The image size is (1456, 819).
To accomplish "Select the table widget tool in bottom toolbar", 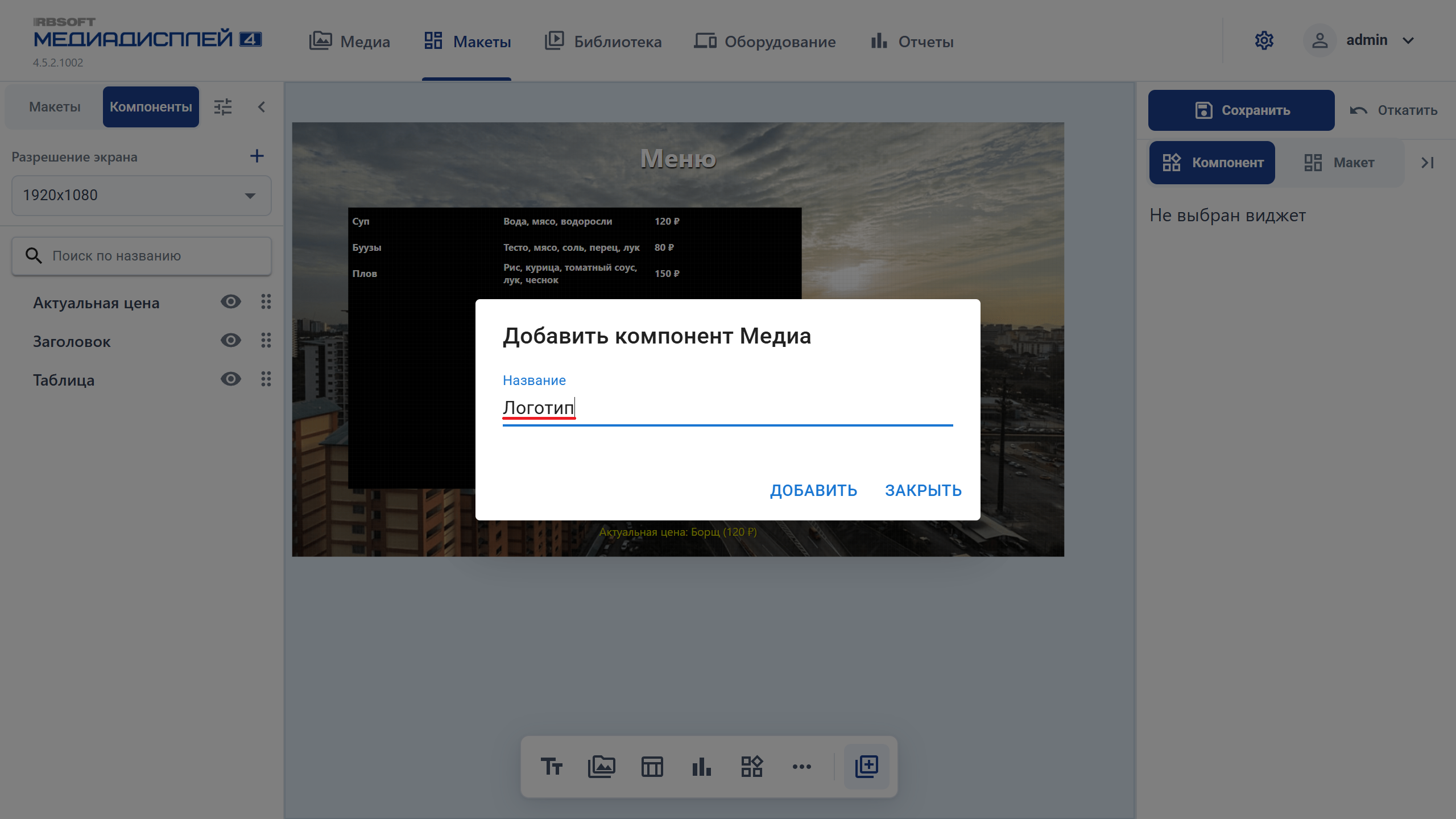I will point(652,766).
